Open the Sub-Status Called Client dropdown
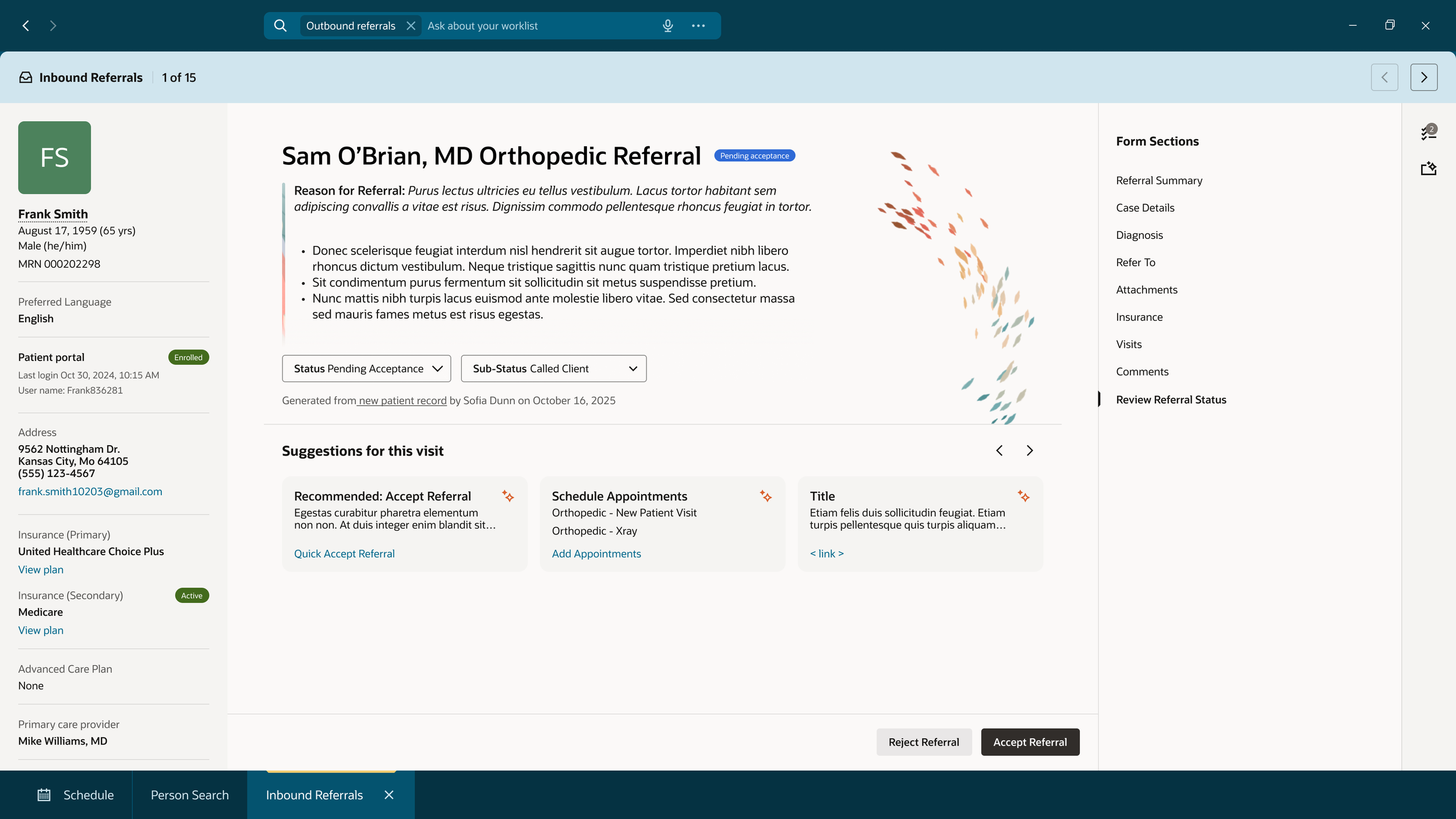Screen dimensions: 1456x819 pyautogui.click(x=553, y=368)
